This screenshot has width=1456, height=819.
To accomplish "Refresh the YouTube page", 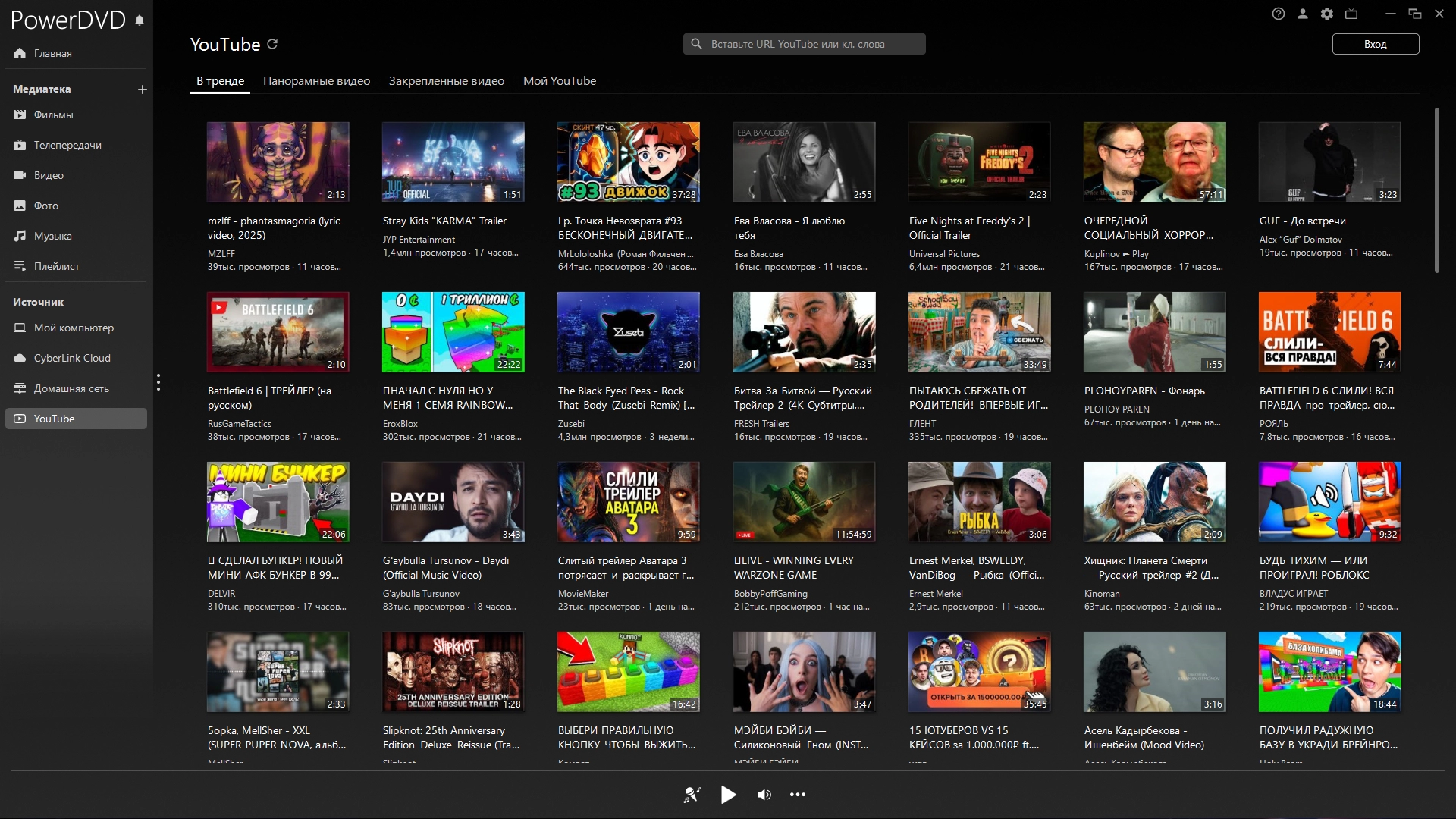I will [272, 44].
